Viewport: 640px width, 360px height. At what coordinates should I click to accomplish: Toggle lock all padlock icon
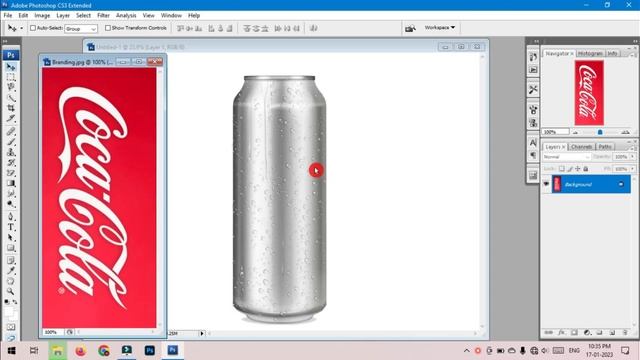tap(586, 169)
